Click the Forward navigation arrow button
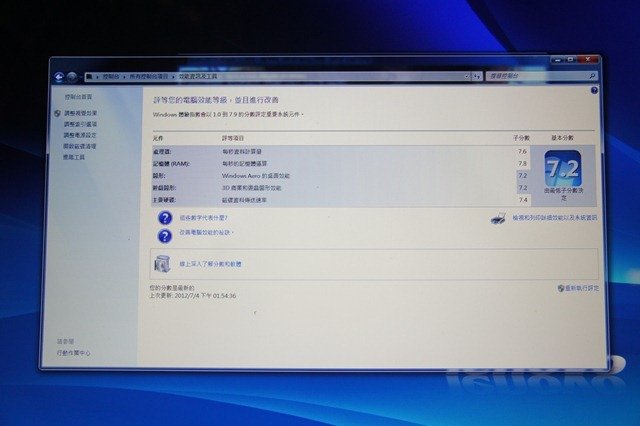The image size is (640, 426). click(72, 77)
